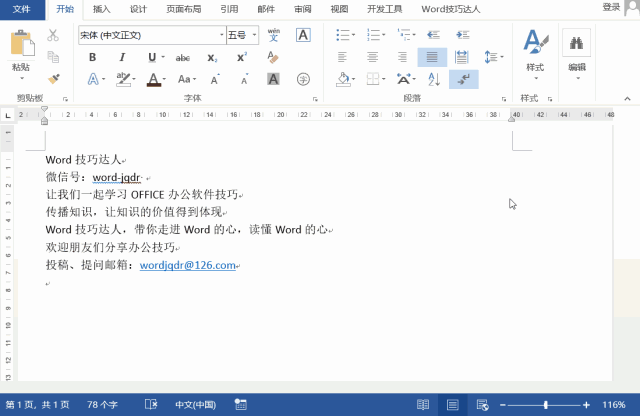Image resolution: width=640 pixels, height=416 pixels.
Task: Click zoom out minus button
Action: (502, 405)
